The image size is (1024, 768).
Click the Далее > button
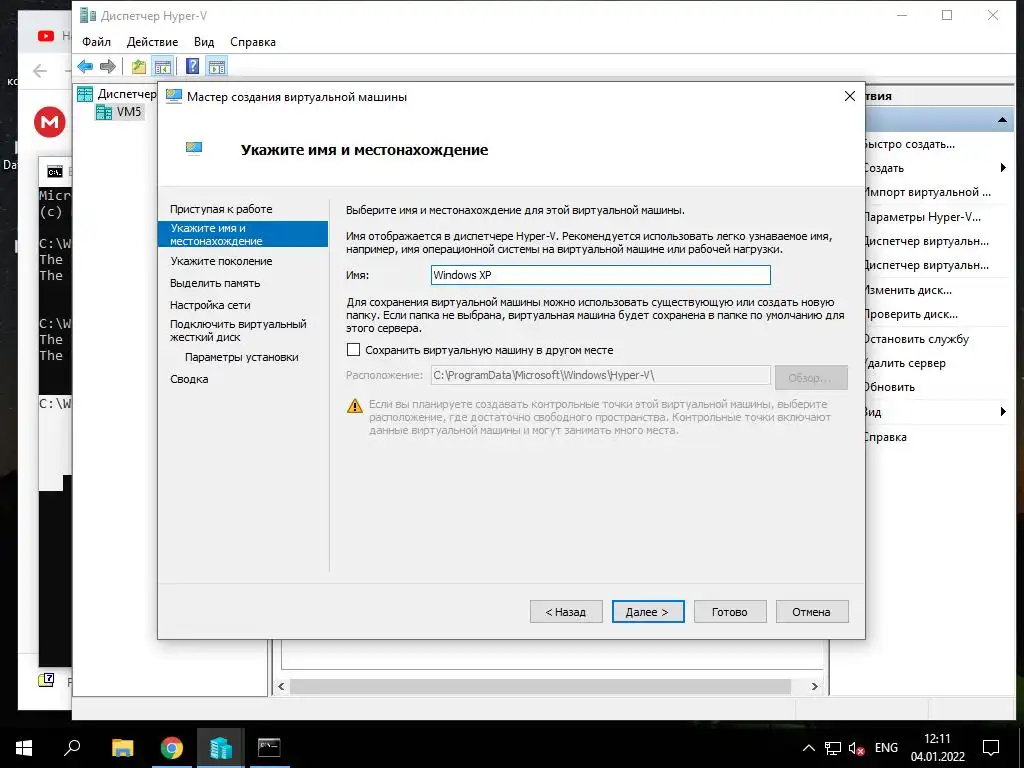648,612
